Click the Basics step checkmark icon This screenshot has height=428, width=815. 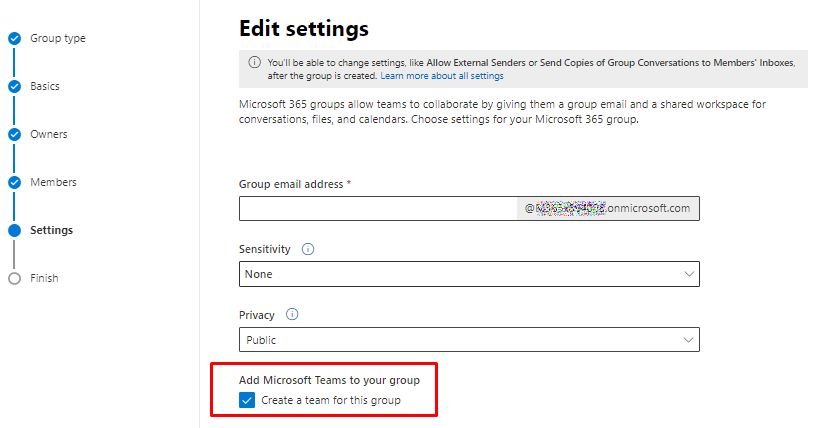(14, 86)
